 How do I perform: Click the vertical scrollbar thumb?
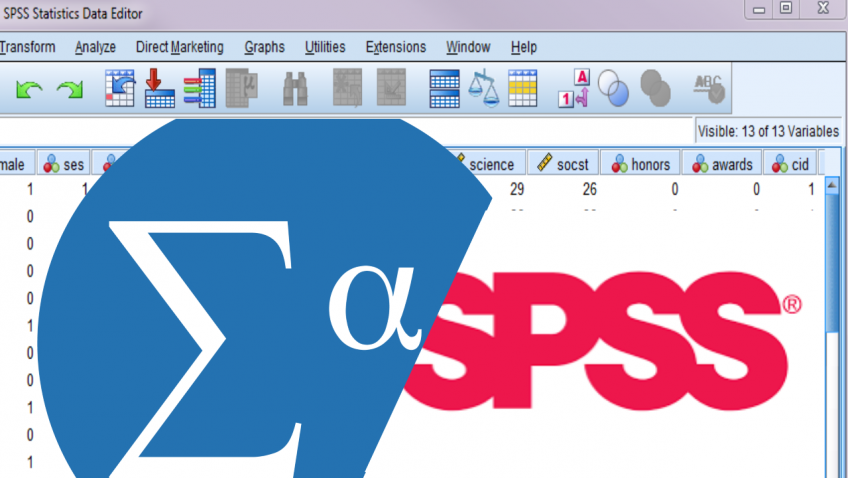pos(832,265)
